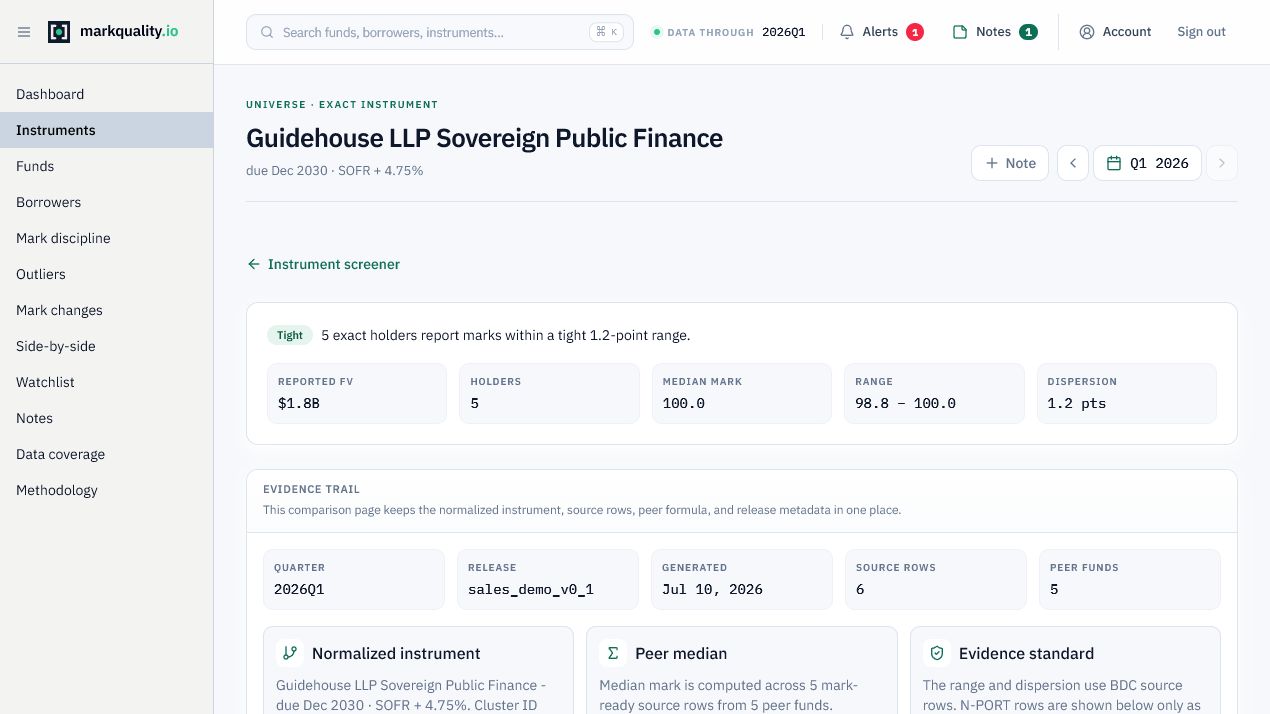
Task: Click the Guidehouse LLP Sovereign Public Finance title
Action: point(484,138)
